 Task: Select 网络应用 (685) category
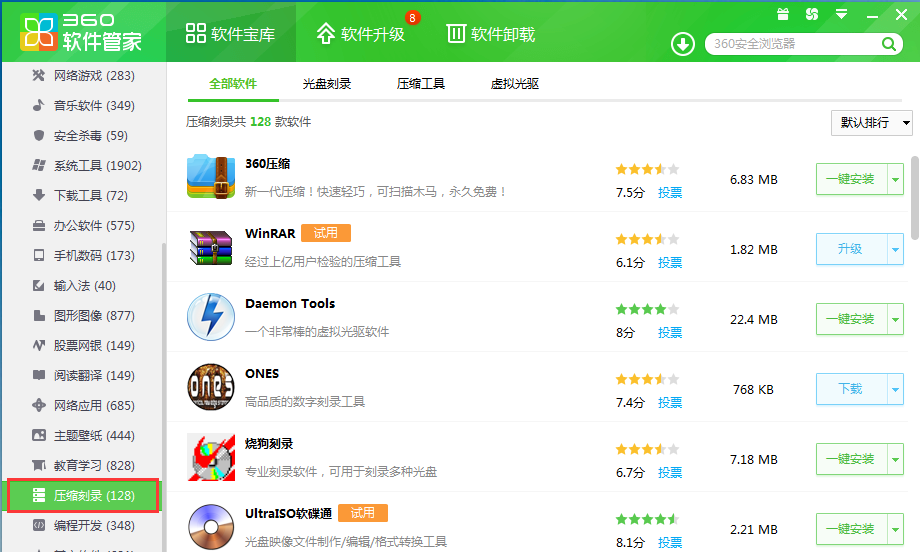tap(83, 405)
